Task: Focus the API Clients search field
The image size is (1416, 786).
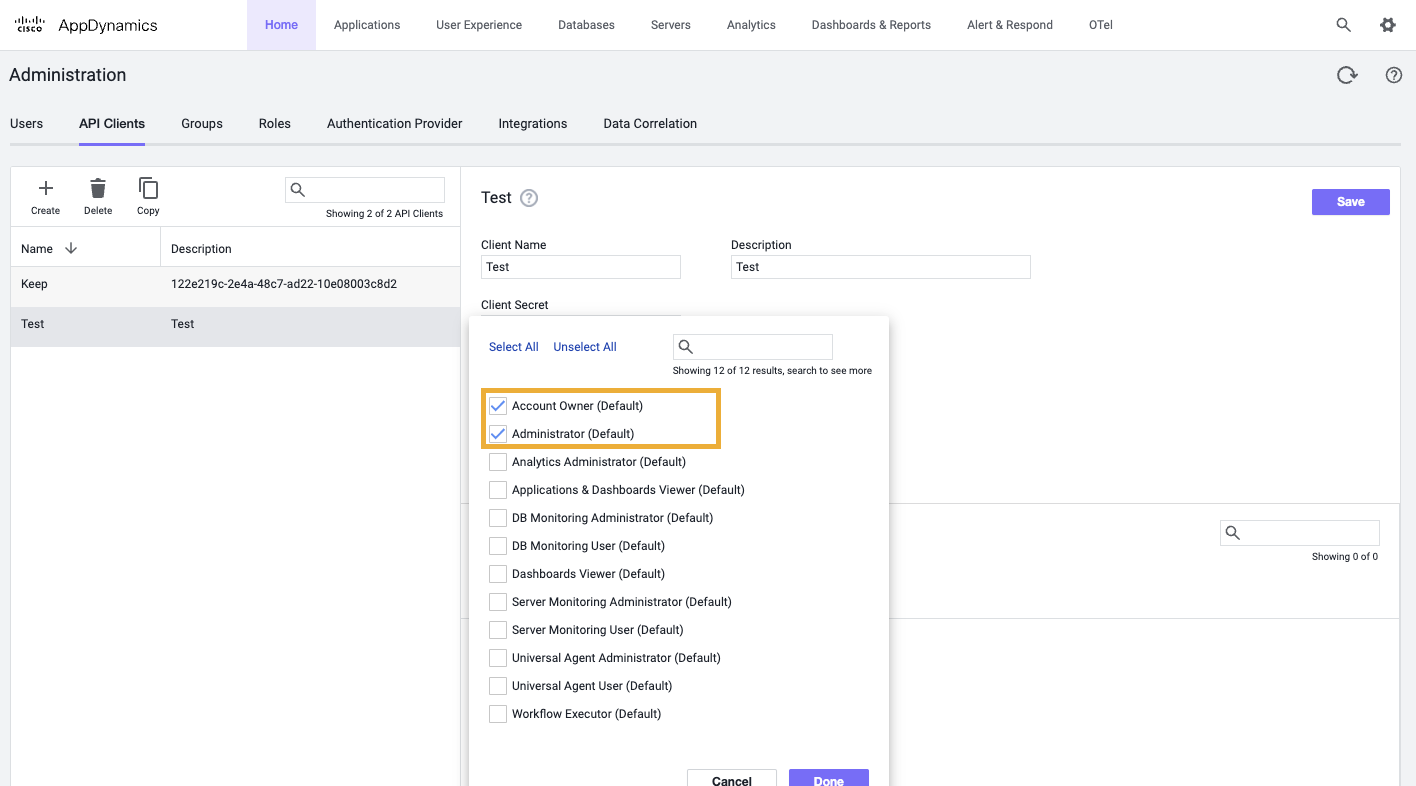Action: click(x=365, y=190)
